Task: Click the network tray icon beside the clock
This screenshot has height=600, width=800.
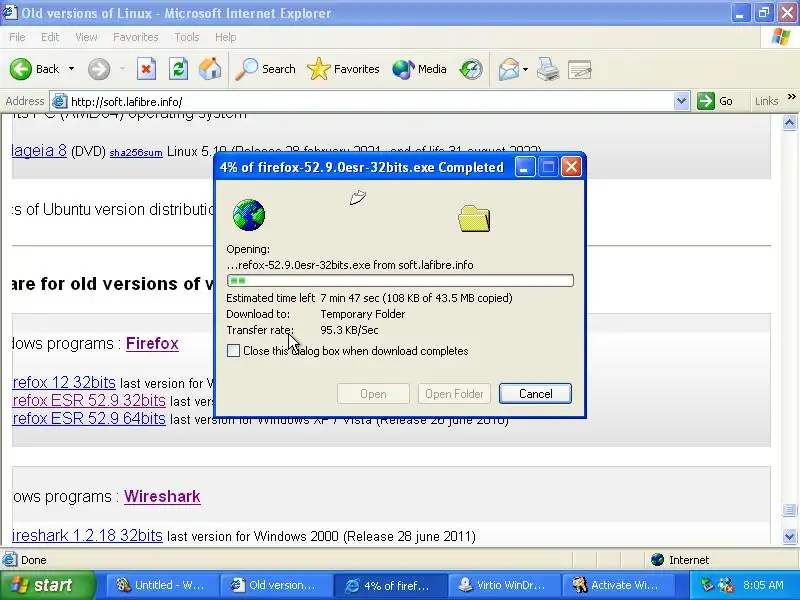Action: (x=706, y=585)
